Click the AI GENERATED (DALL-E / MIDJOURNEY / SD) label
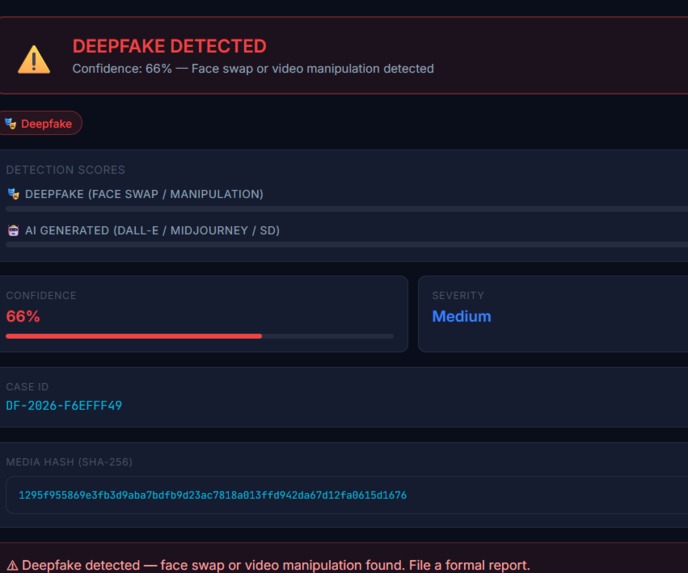The height and width of the screenshot is (573, 688). [x=152, y=230]
